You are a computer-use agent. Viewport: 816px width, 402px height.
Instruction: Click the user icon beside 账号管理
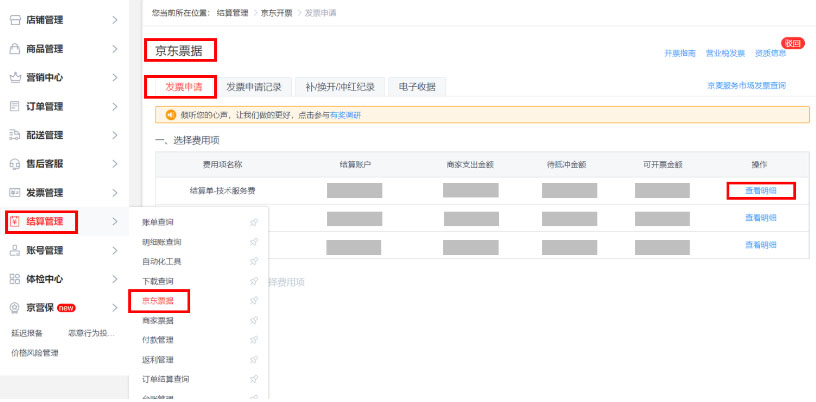point(15,250)
